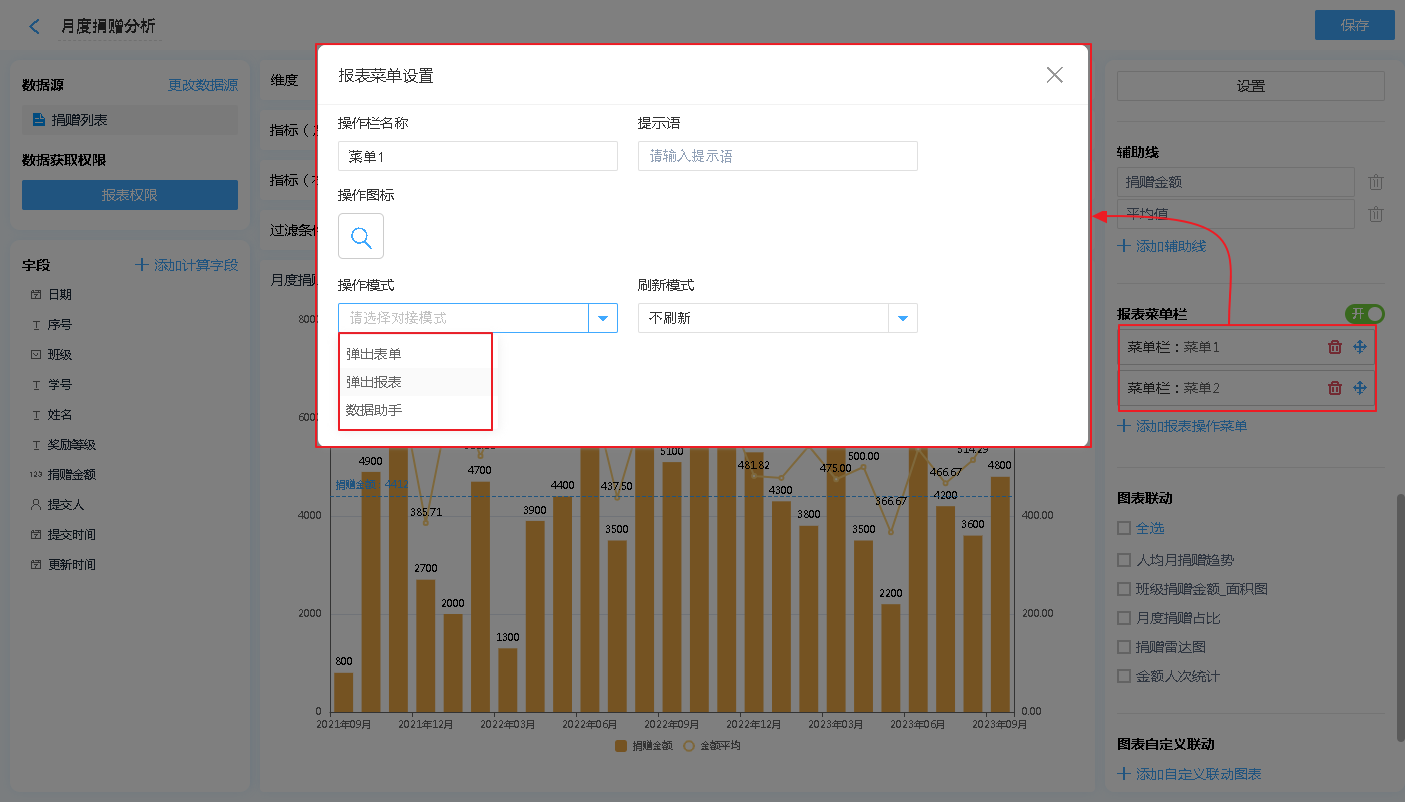Delete the 捐赠金额 auxiliary line
Image resolution: width=1405 pixels, height=802 pixels.
[x=1376, y=182]
